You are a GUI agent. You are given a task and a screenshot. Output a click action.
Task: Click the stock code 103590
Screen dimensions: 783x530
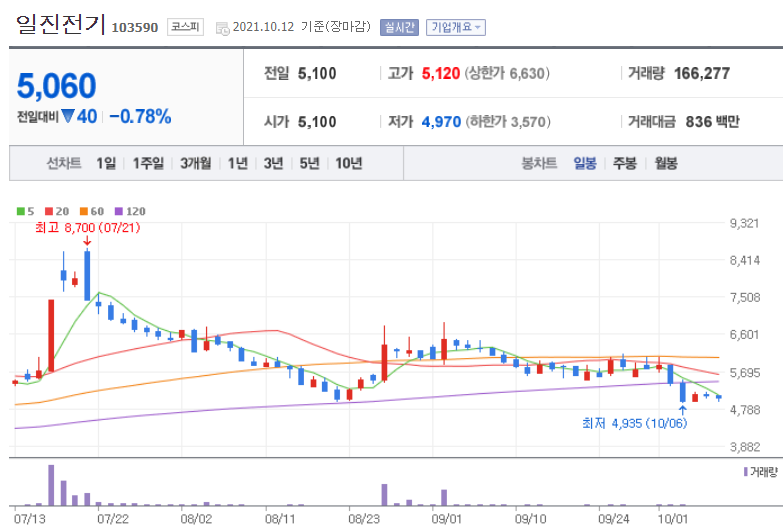pos(135,27)
